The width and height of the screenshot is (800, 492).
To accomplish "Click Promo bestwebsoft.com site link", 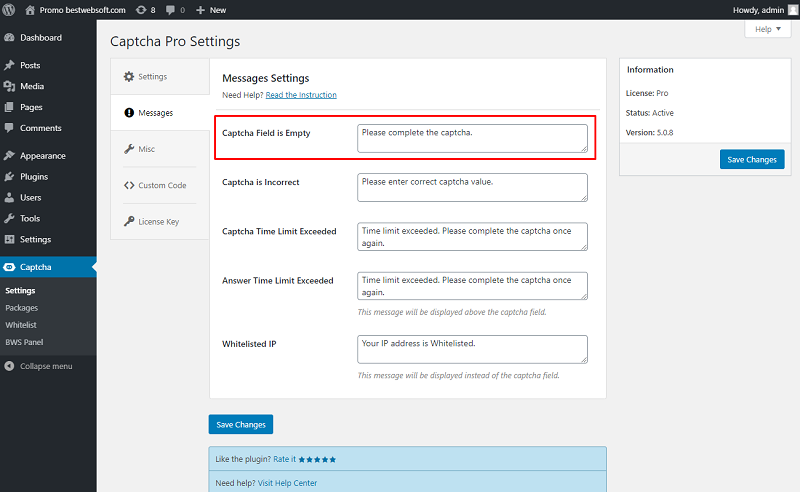I will pos(83,10).
